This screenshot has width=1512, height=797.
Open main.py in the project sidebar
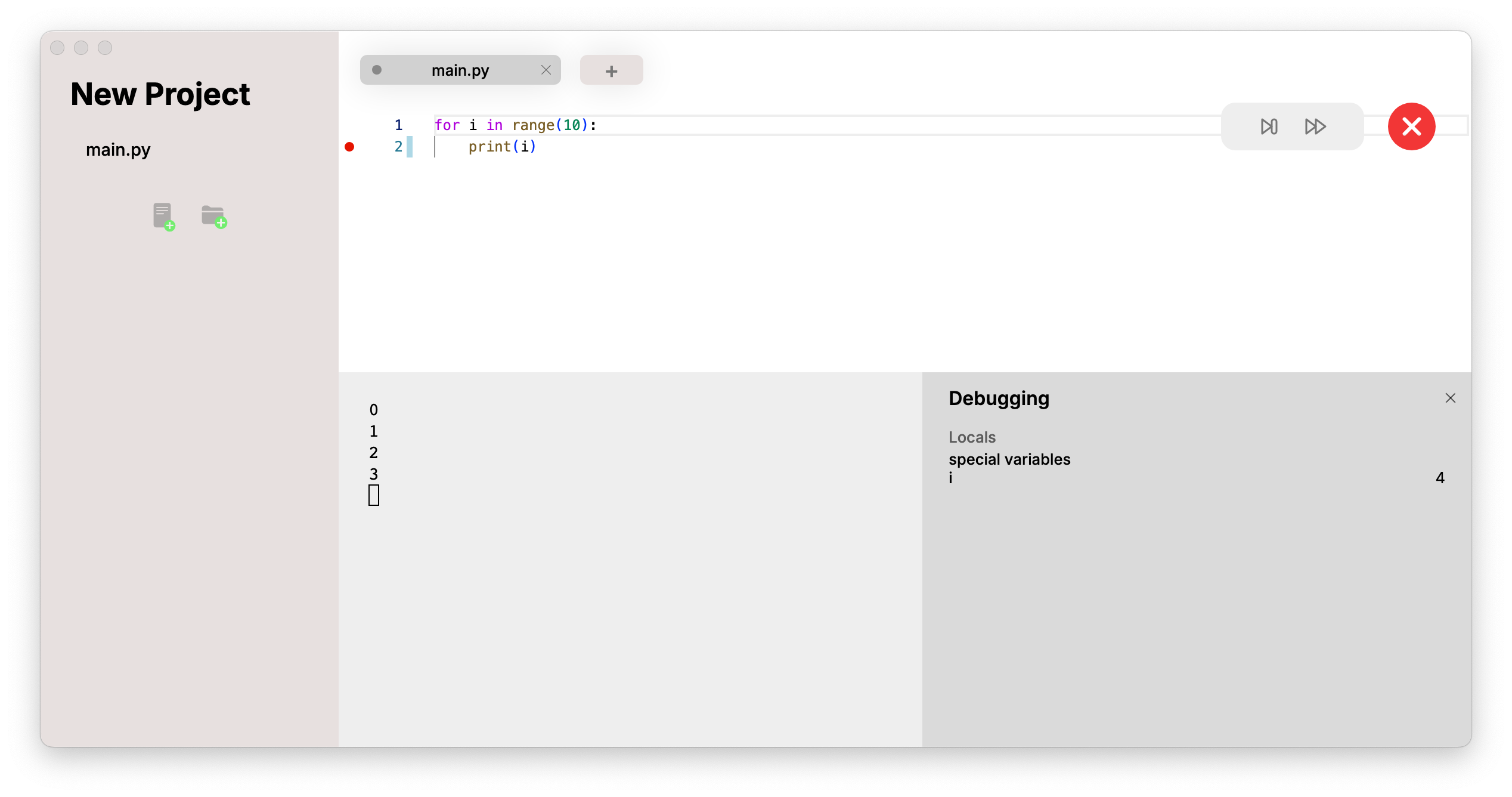click(x=118, y=149)
